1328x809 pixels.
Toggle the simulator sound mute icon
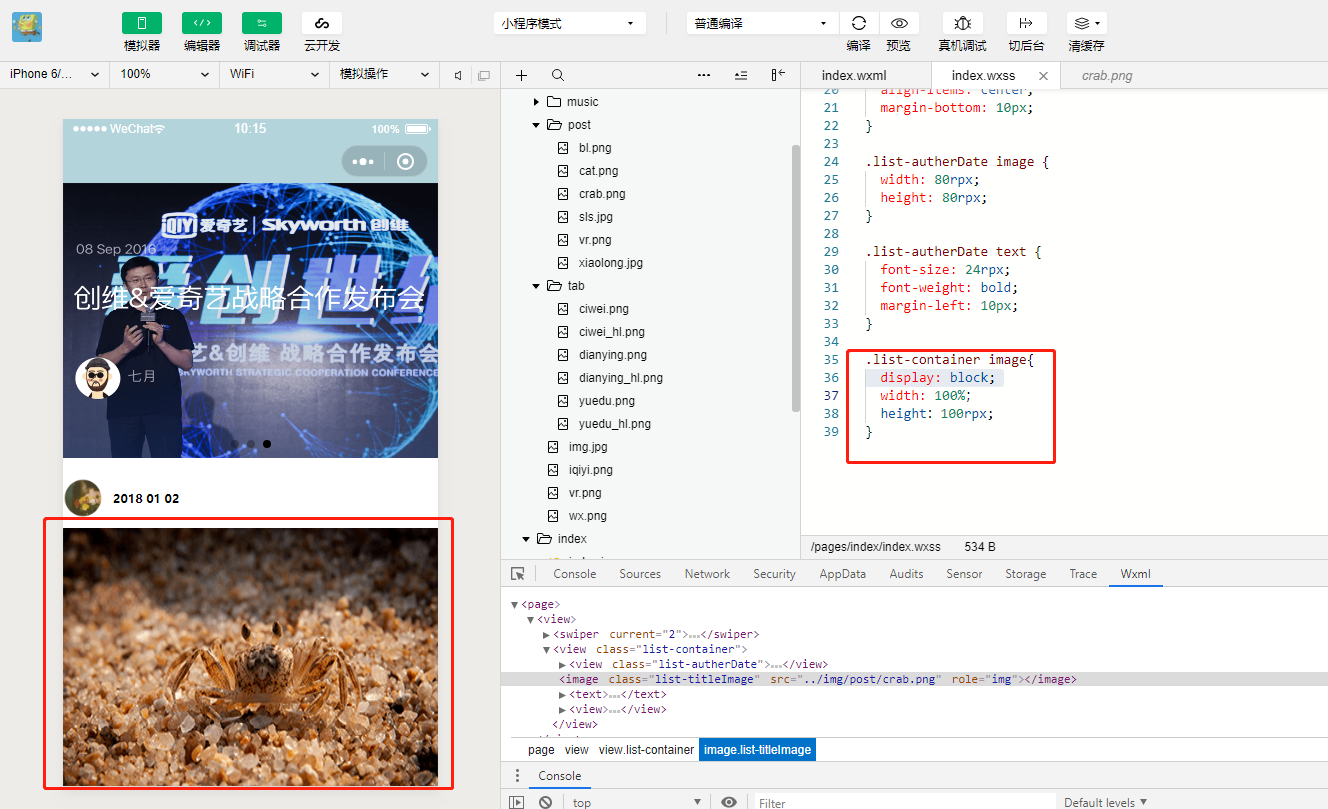tap(458, 75)
